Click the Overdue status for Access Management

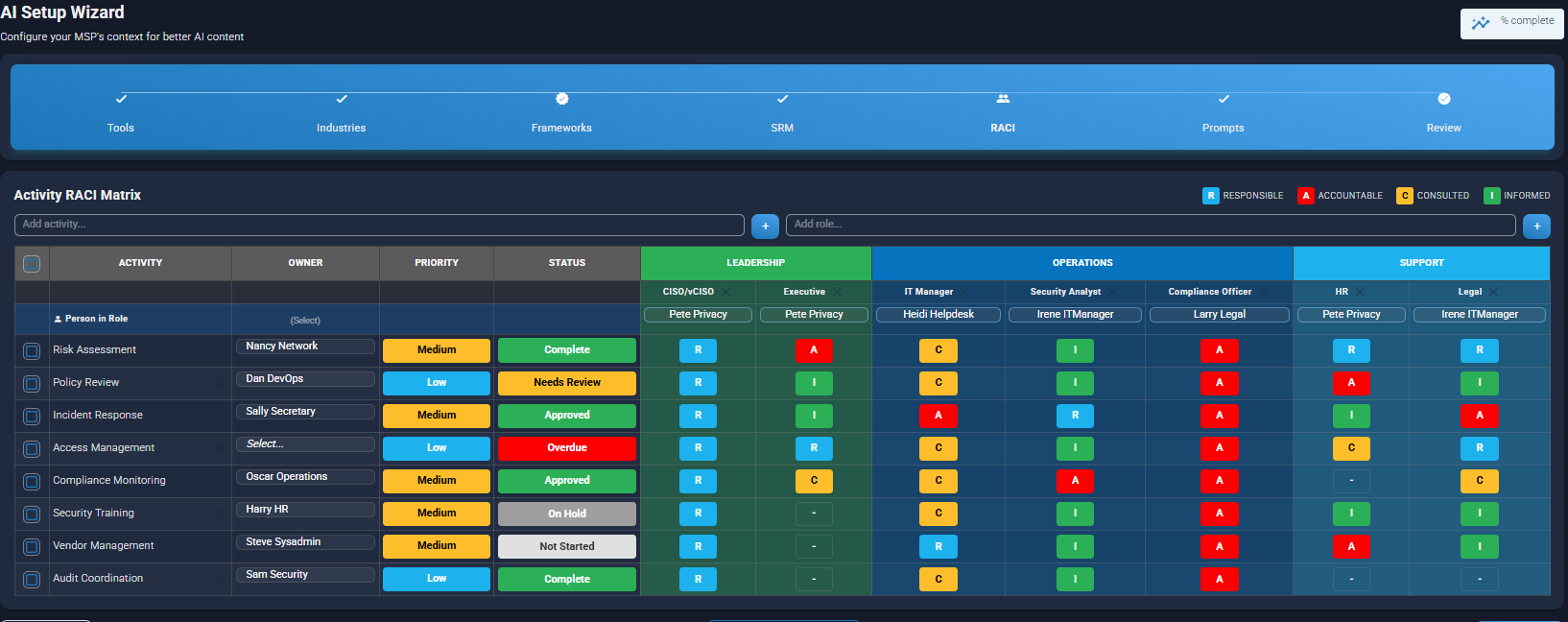point(566,448)
